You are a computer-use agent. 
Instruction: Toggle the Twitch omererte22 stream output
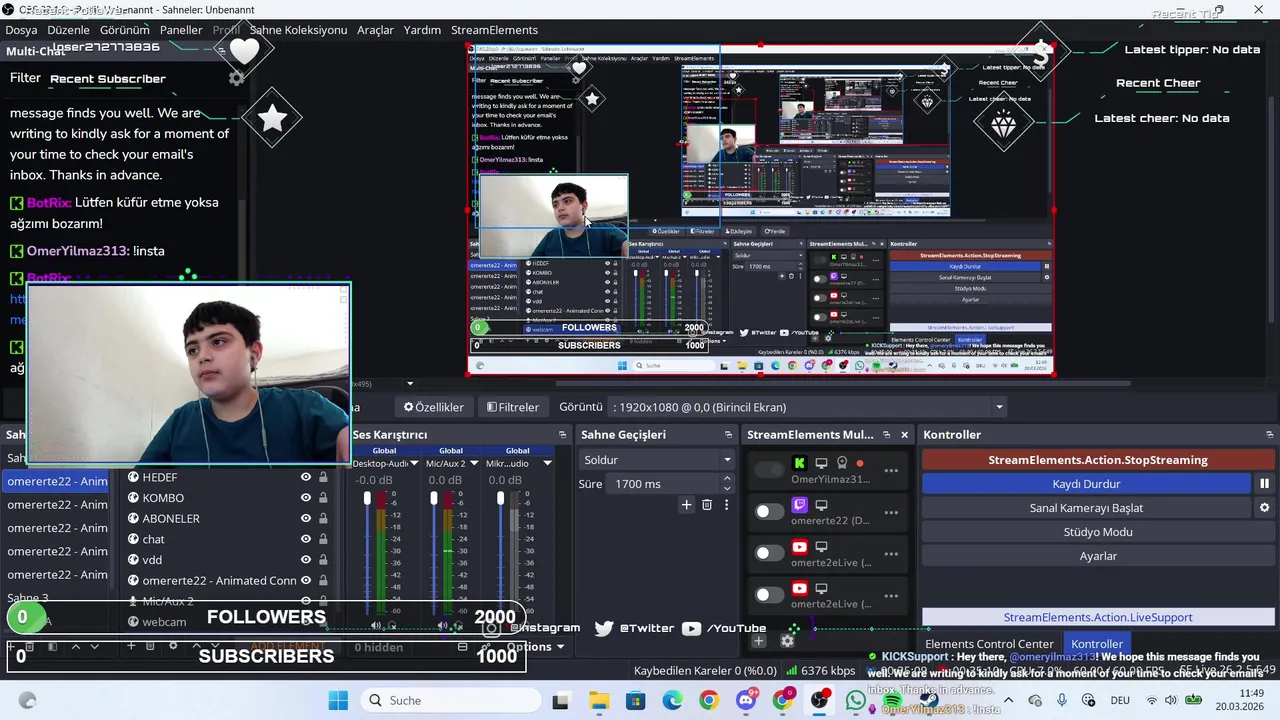click(769, 511)
